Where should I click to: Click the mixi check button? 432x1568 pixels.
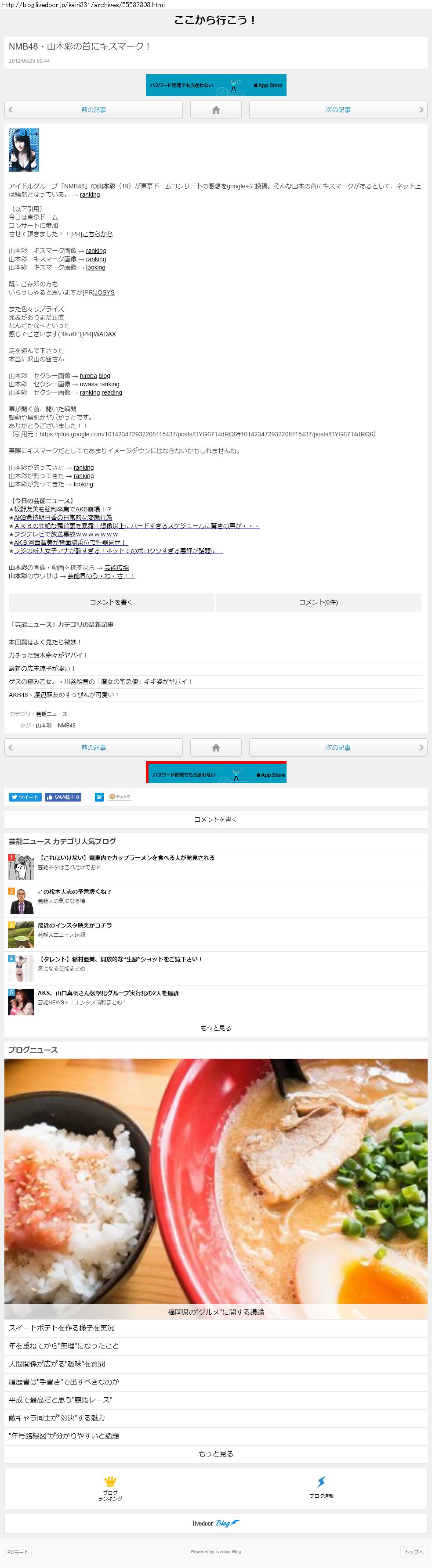[x=120, y=797]
